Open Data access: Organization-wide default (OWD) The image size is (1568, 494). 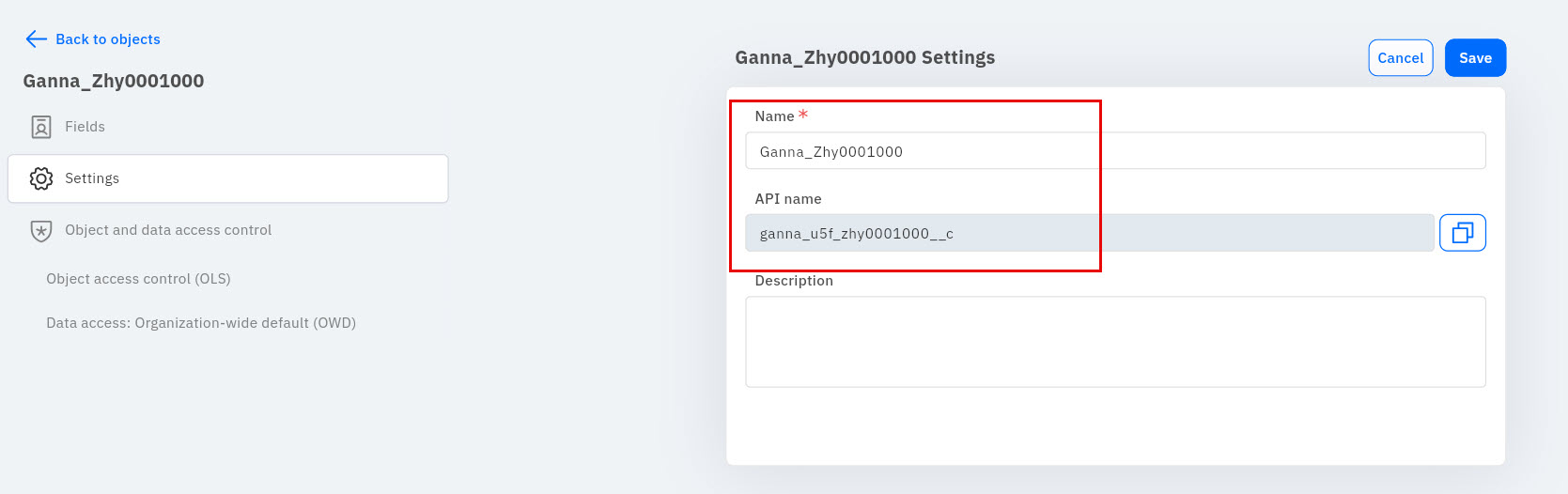pos(201,323)
